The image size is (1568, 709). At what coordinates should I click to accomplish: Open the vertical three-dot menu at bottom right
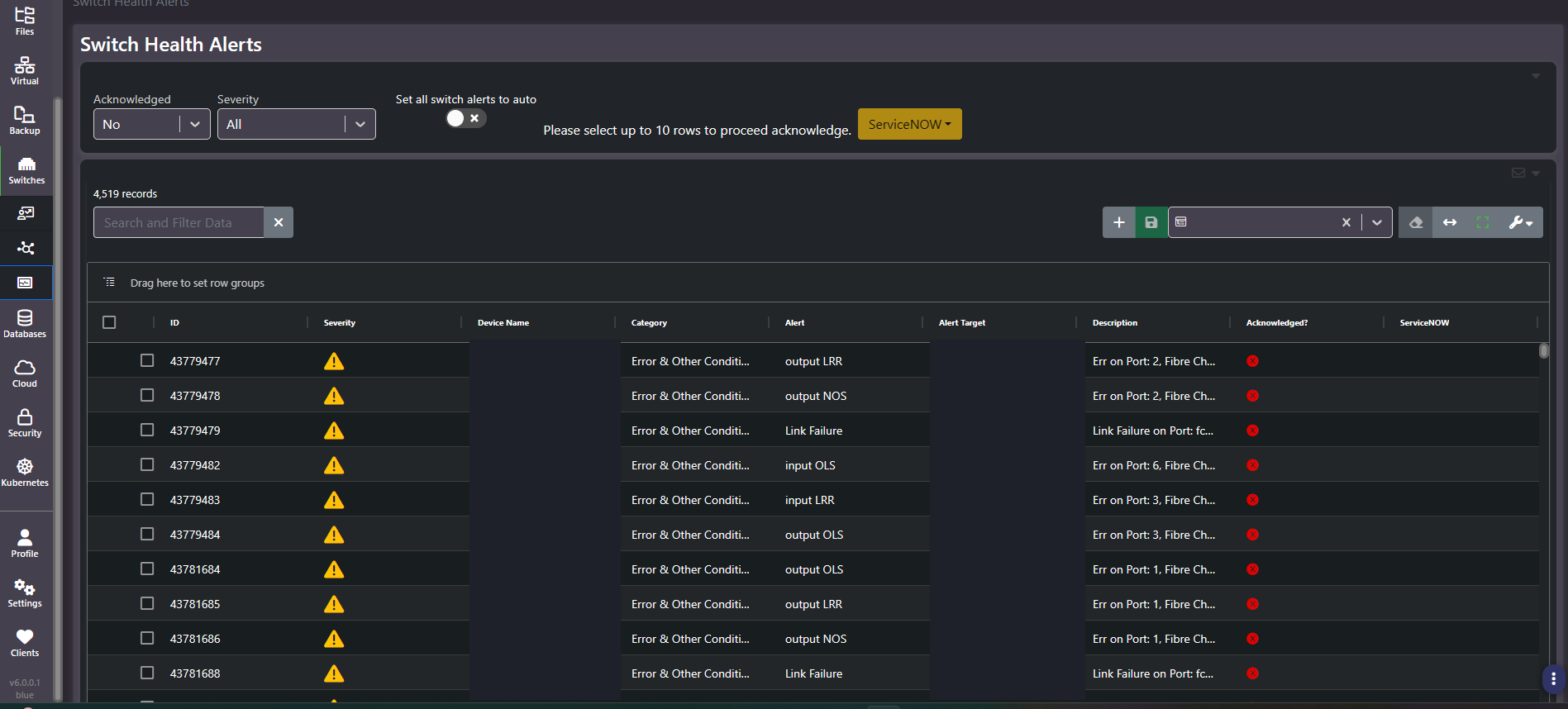pyautogui.click(x=1553, y=679)
